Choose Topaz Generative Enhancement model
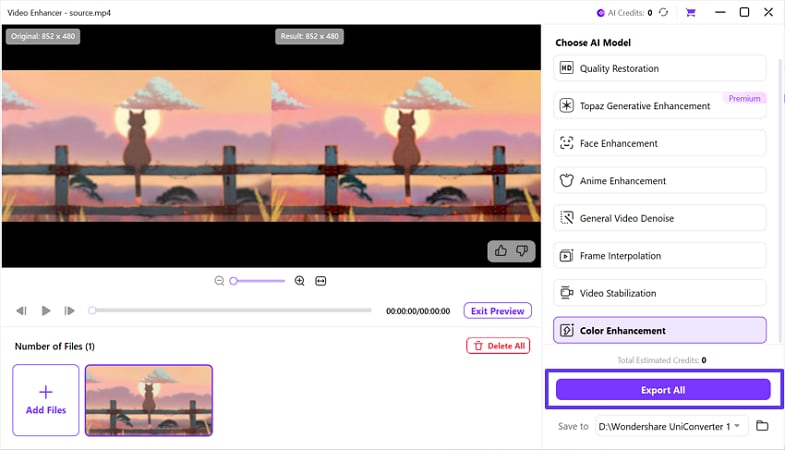The width and height of the screenshot is (785, 450). point(659,106)
